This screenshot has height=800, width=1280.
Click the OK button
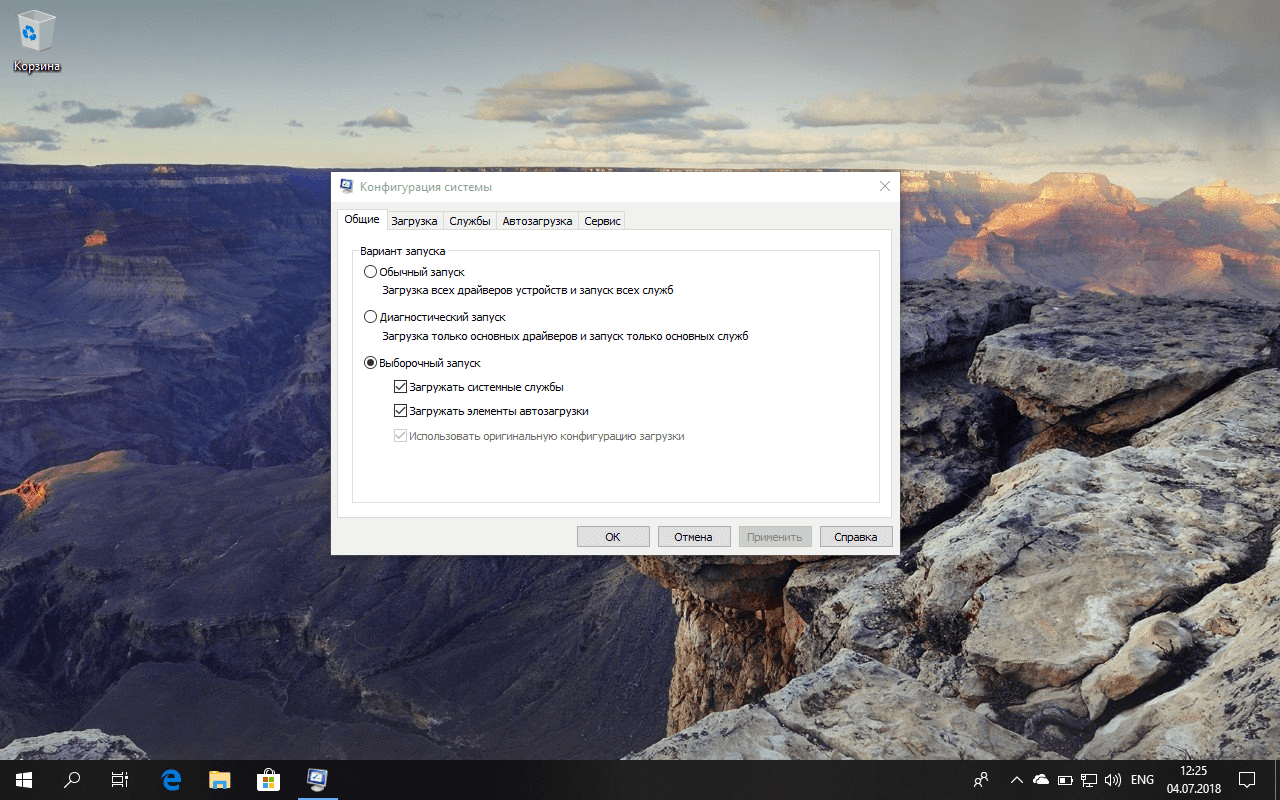[612, 536]
